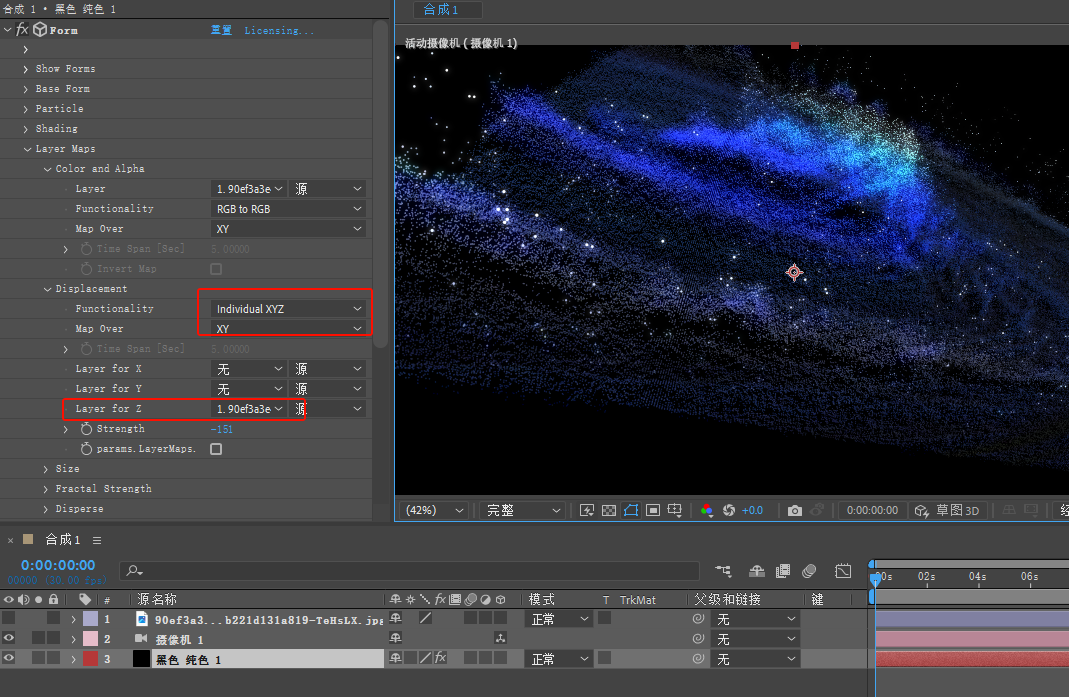
Task: Toggle lock box on the jpg layer
Action: [53, 618]
